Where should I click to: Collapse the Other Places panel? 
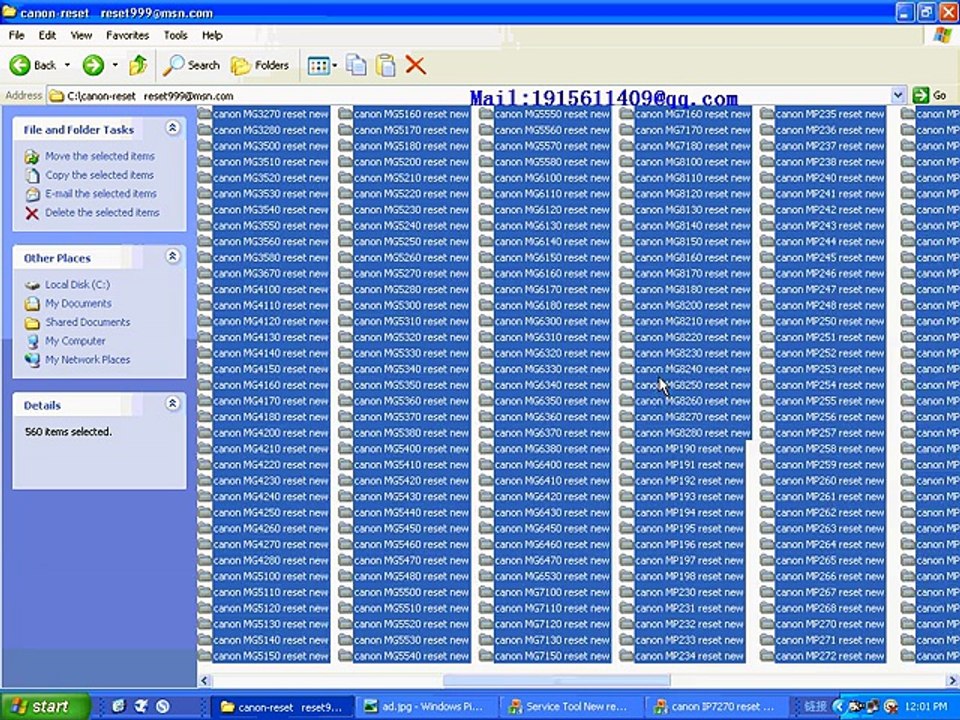coord(173,256)
